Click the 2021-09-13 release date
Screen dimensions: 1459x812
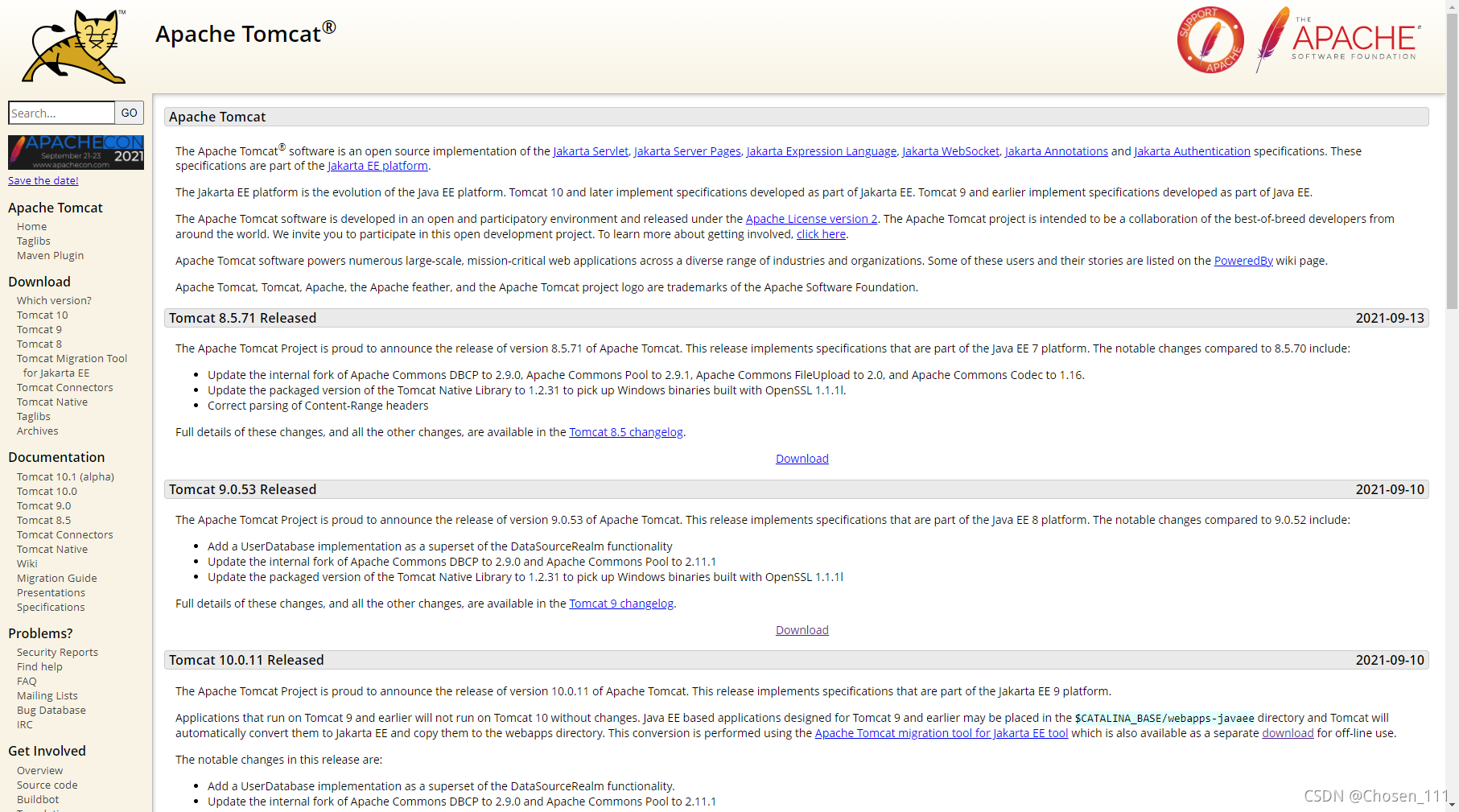tap(1390, 318)
